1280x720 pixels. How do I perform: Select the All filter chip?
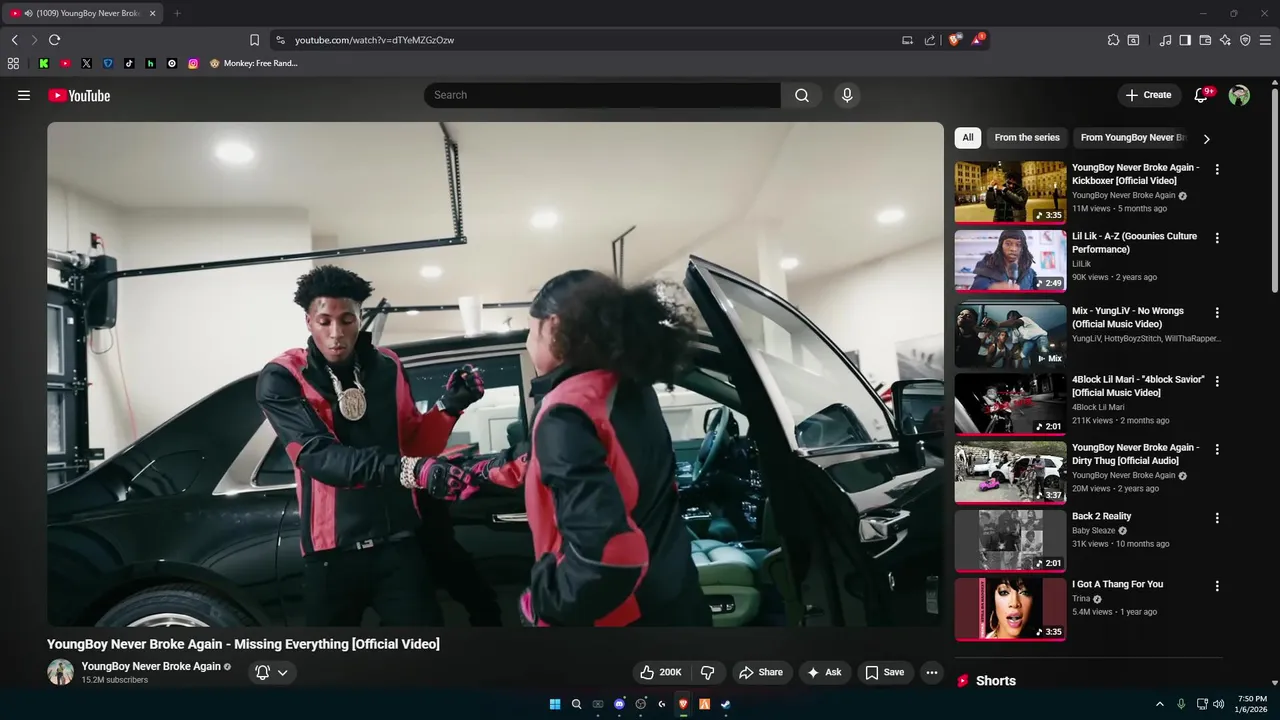[x=967, y=138]
